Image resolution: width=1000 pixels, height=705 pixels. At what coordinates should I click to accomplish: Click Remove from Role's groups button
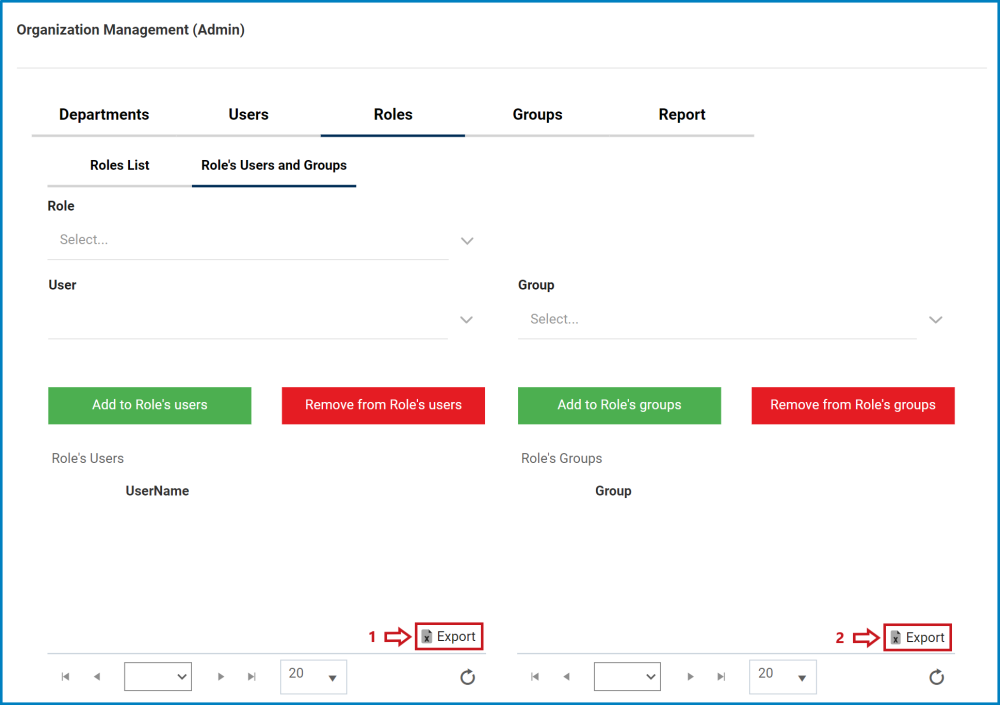point(853,405)
